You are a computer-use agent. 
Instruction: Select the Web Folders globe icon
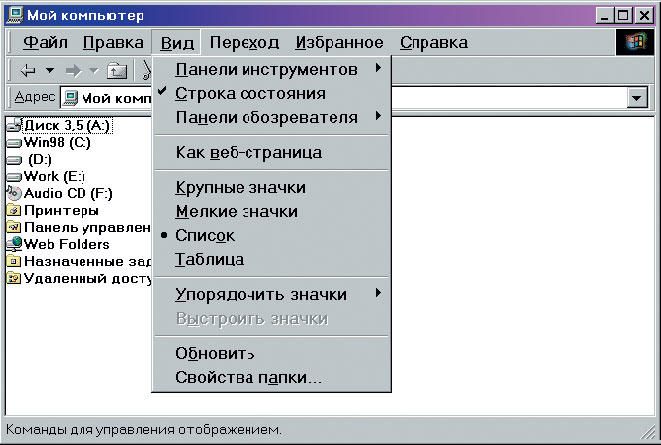point(14,244)
